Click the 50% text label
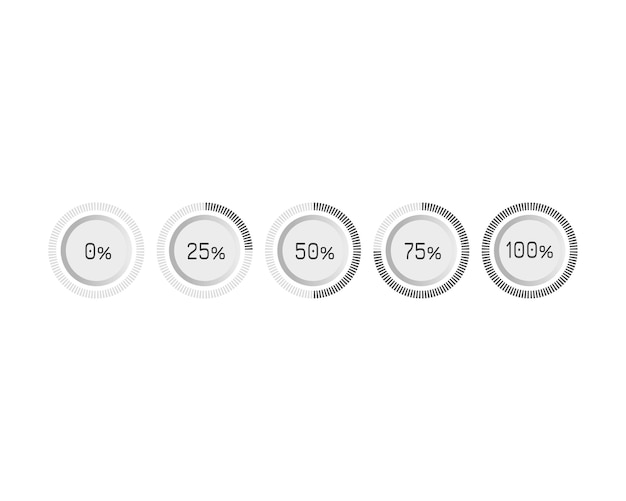Screen dimensions: 626x501 315,252
